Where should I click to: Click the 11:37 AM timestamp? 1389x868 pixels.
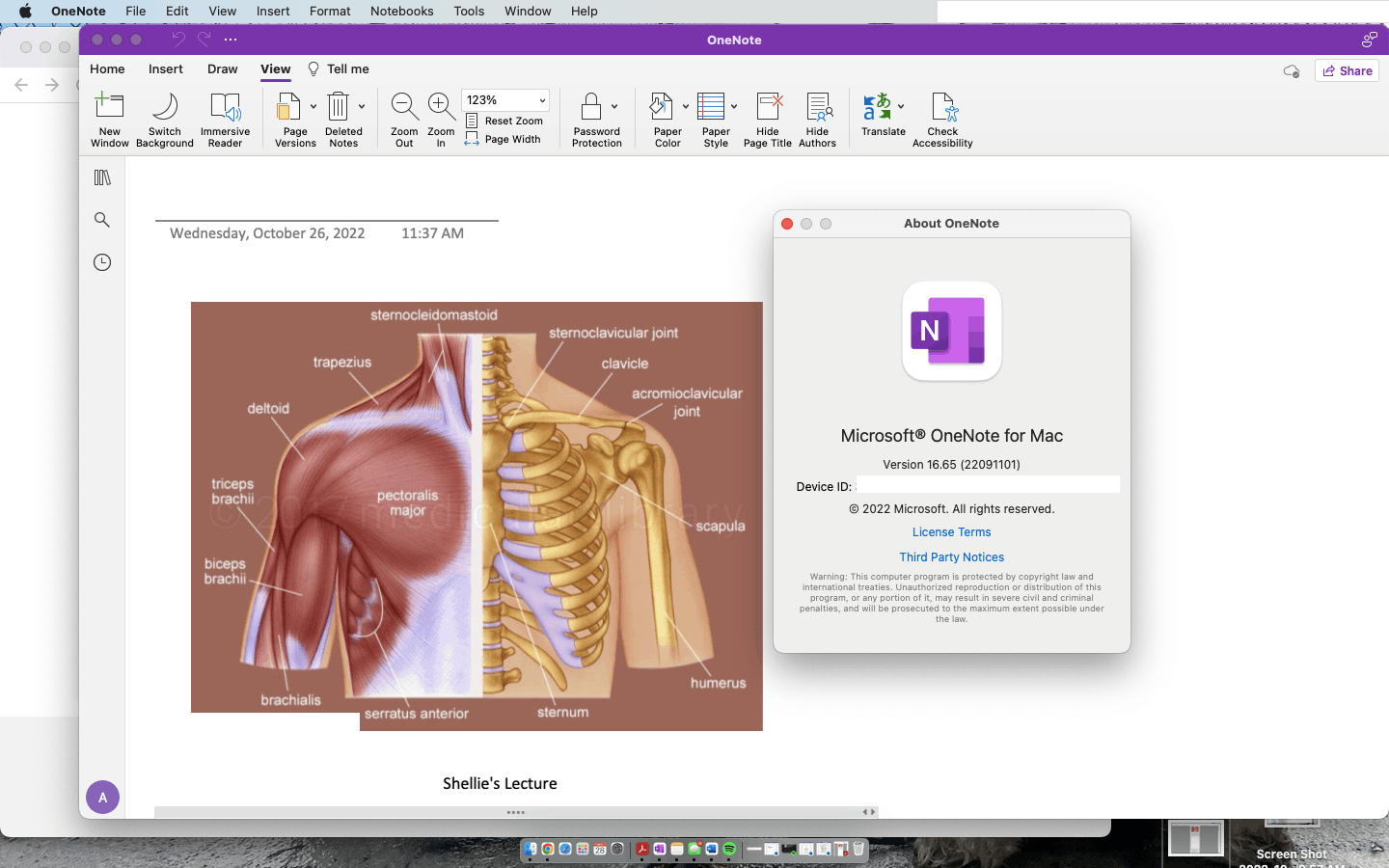tap(432, 233)
